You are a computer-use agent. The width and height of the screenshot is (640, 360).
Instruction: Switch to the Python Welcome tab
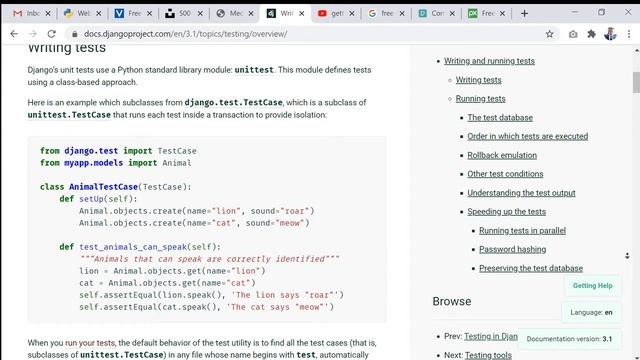point(78,13)
